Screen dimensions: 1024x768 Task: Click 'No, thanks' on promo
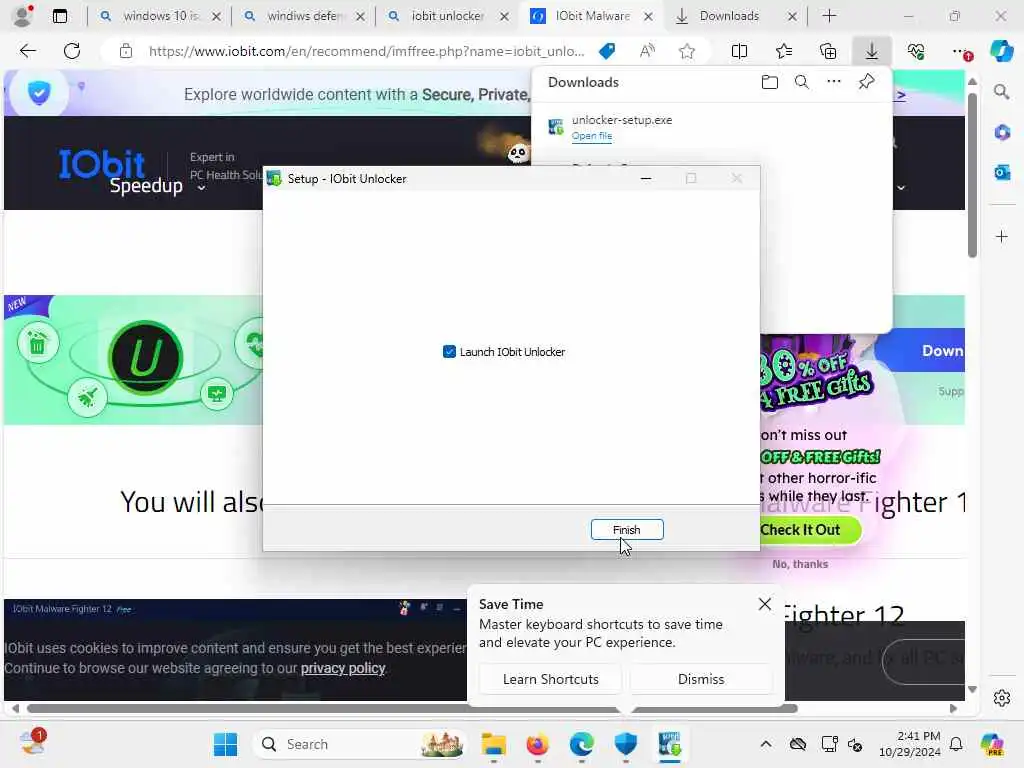pos(800,564)
